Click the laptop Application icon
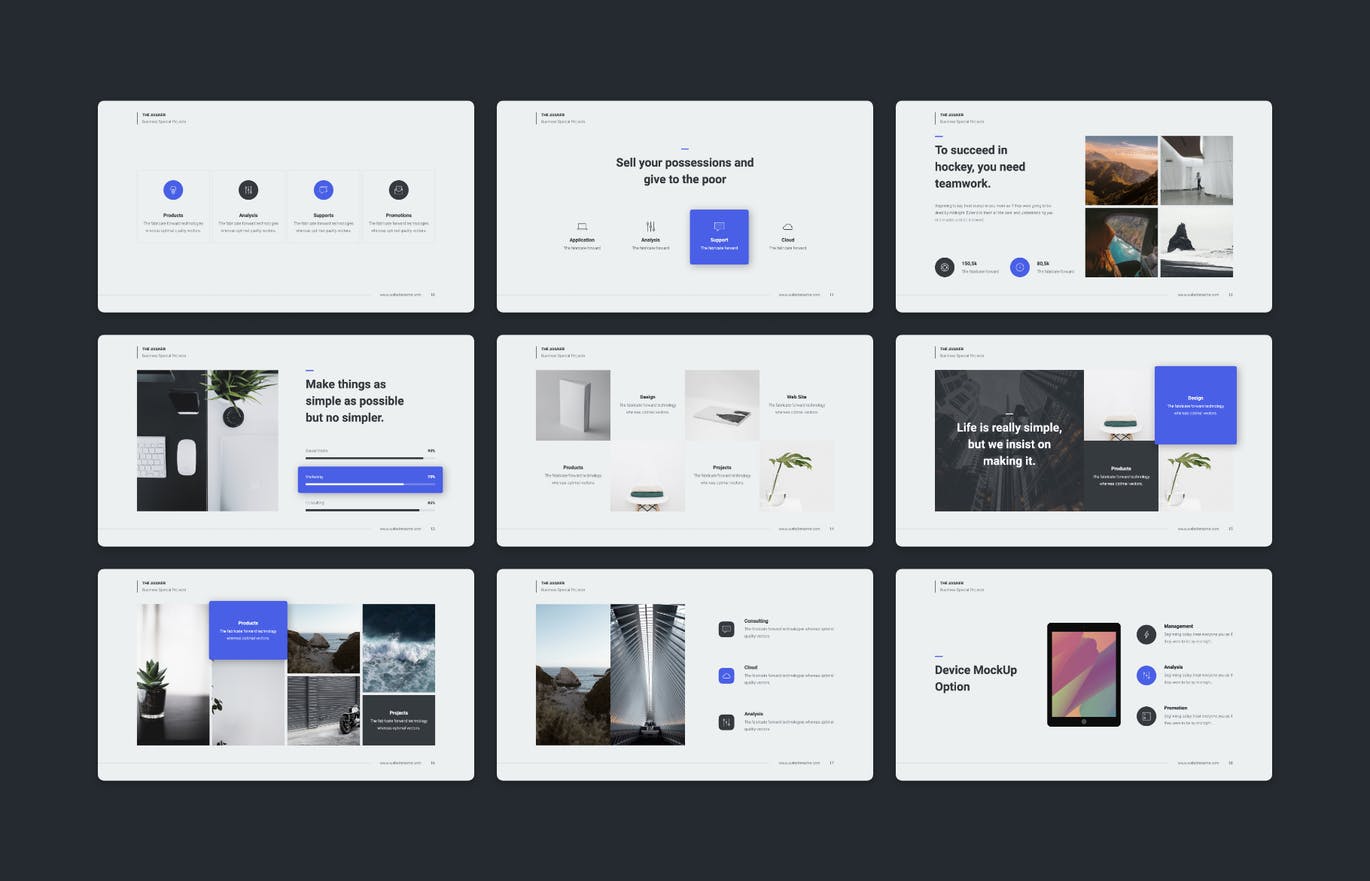This screenshot has height=881, width=1370. [x=582, y=227]
